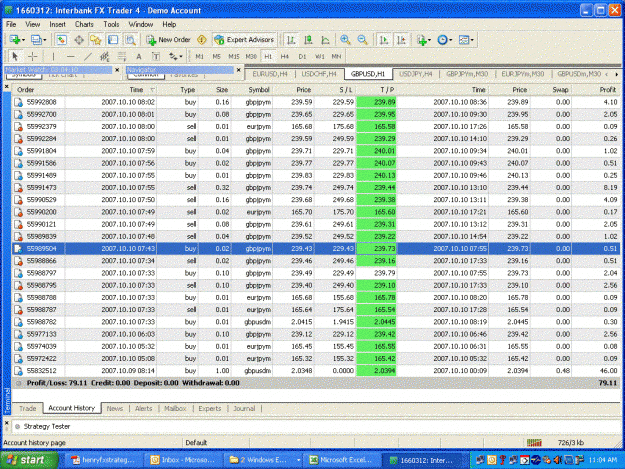Select the Text Label 'T' tool
625x469 pixels.
[x=156, y=56]
